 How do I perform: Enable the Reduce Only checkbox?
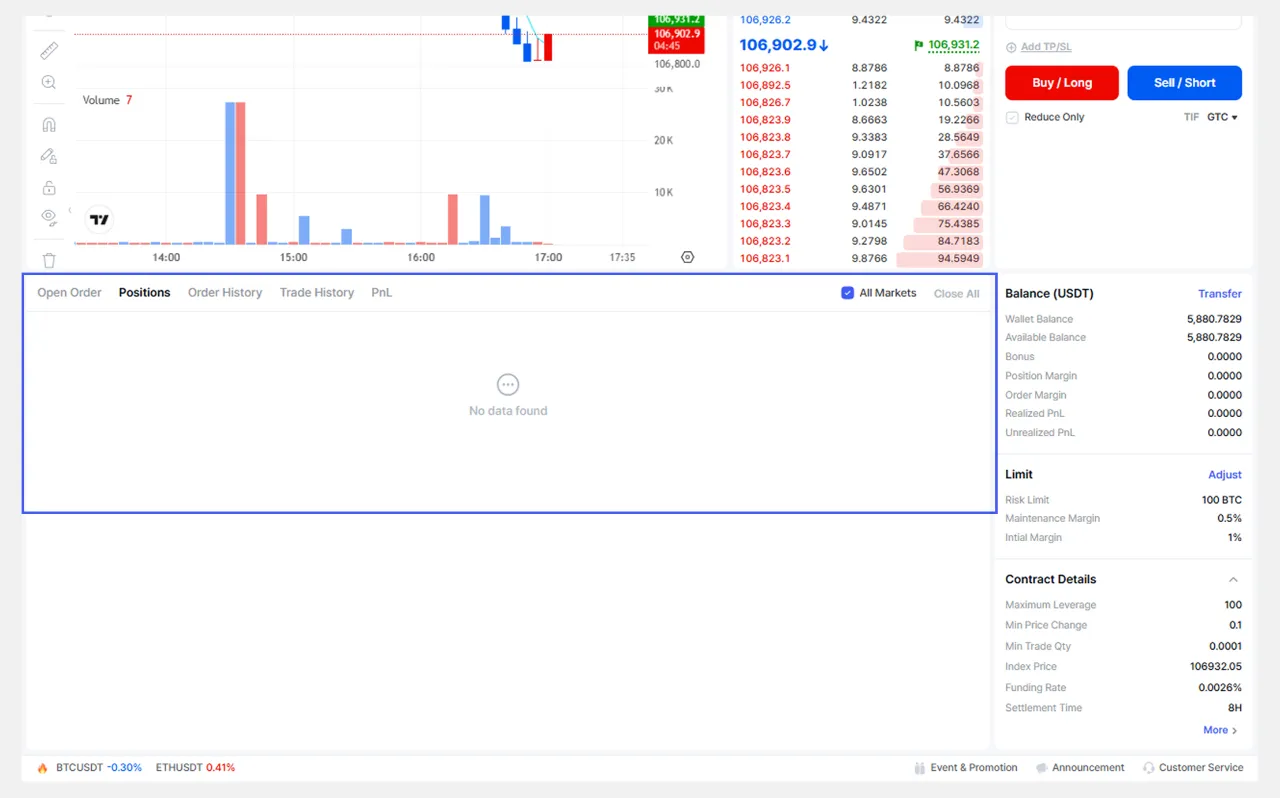(x=1013, y=117)
